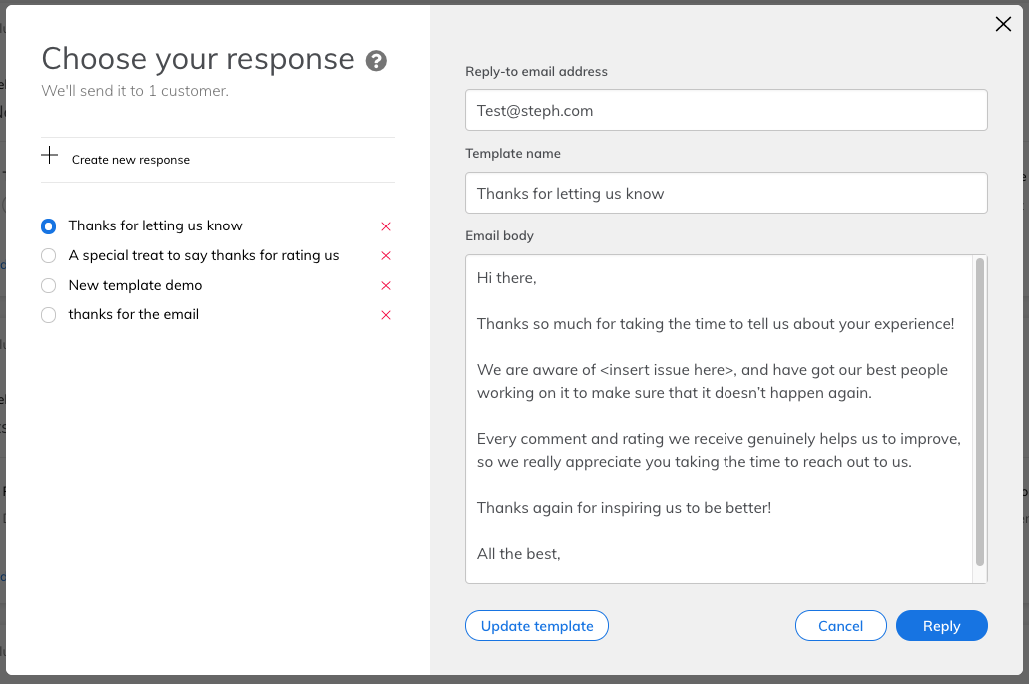The width and height of the screenshot is (1029, 684).
Task: Focus the Template name input field
Action: tap(726, 194)
